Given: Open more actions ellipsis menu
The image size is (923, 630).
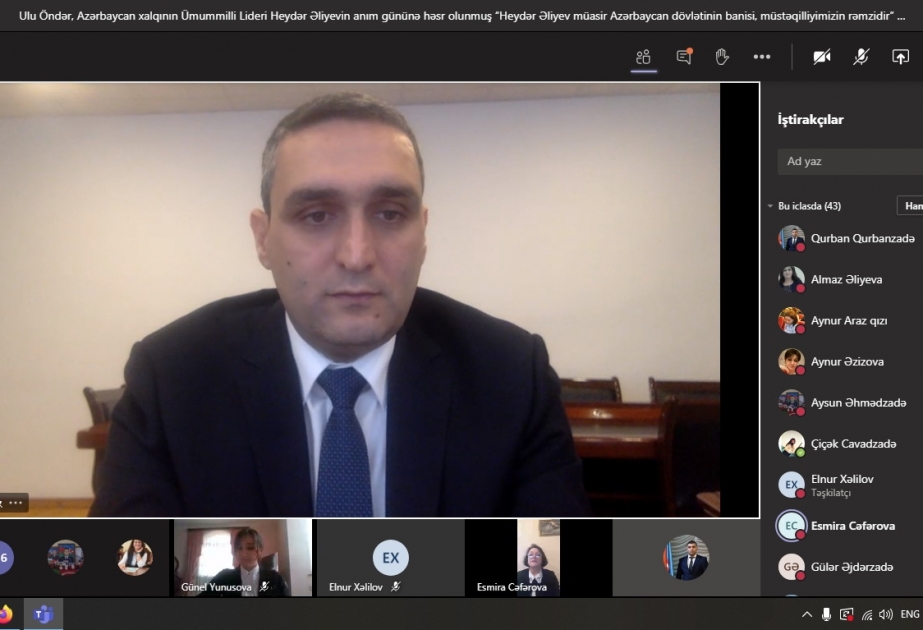Looking at the screenshot, I should 762,57.
